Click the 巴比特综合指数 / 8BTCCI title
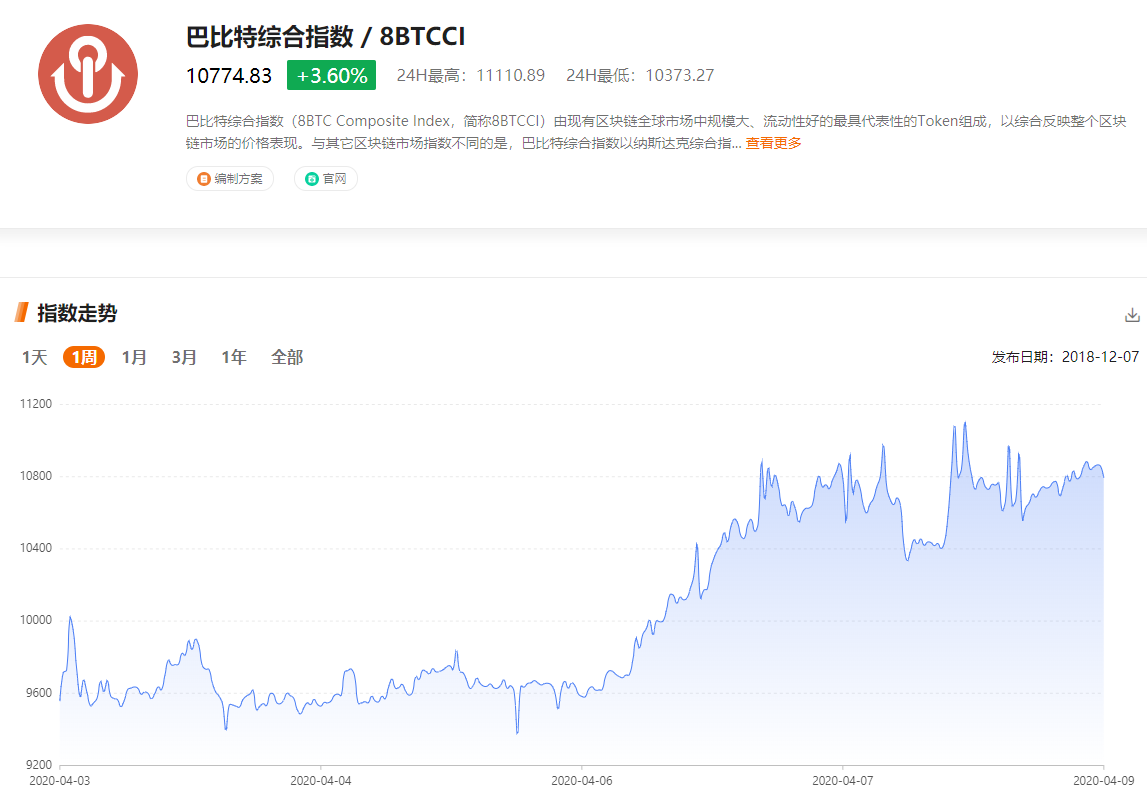 (326, 37)
